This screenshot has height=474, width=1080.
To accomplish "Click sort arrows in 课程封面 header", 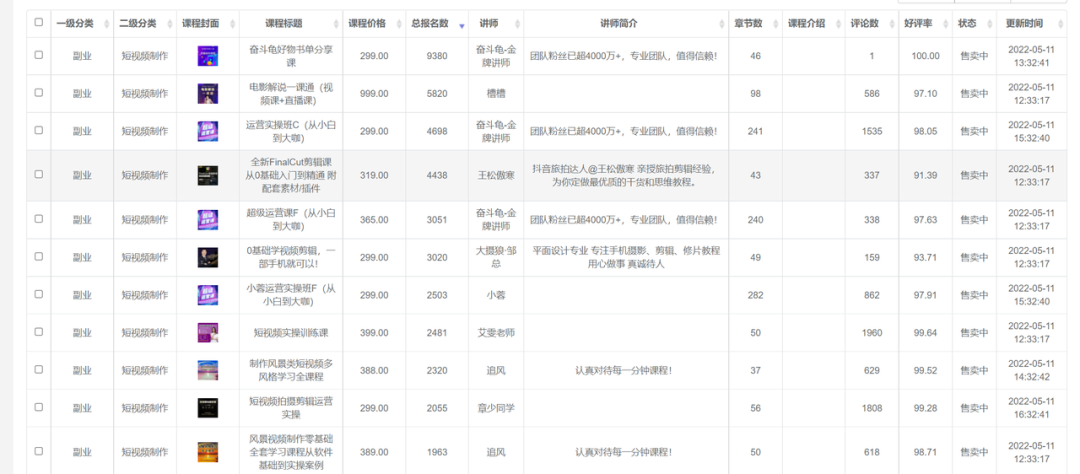I will (x=232, y=24).
